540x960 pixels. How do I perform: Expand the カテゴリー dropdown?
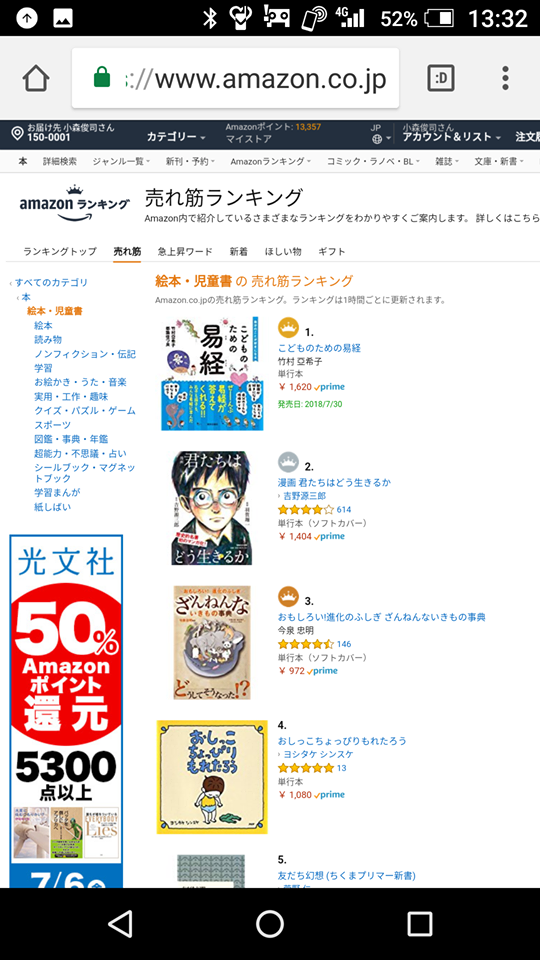[176, 137]
